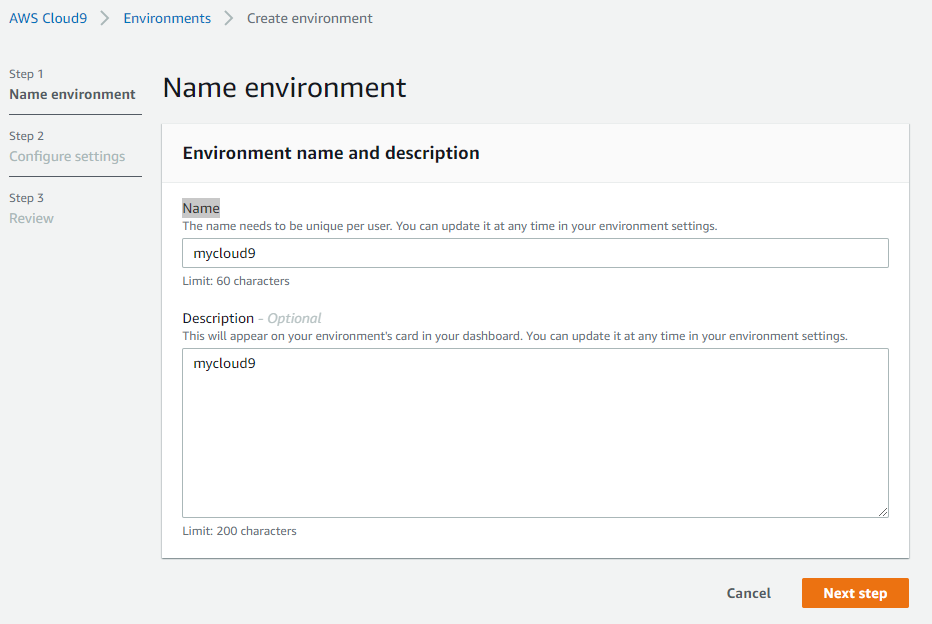The height and width of the screenshot is (624, 932).
Task: Click the highlighted Name label
Action: coord(201,208)
